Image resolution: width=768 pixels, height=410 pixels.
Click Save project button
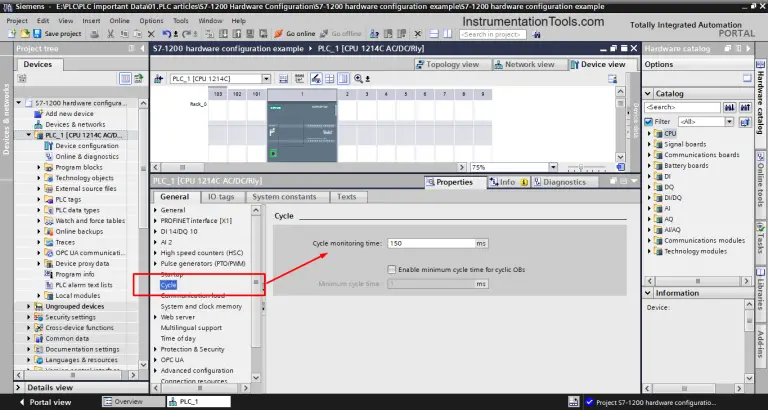(57, 34)
